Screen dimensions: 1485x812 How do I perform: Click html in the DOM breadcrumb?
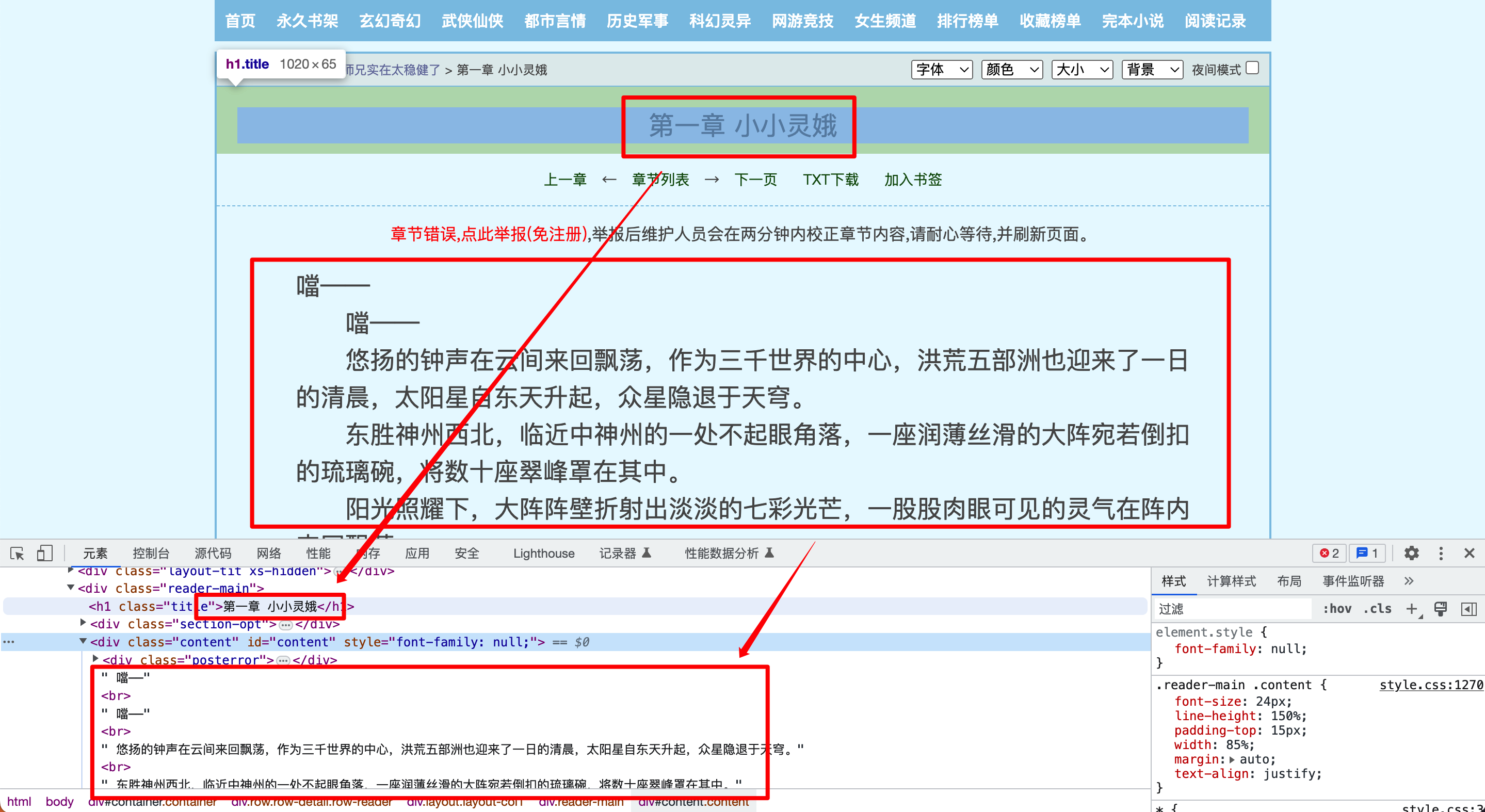tap(19, 802)
